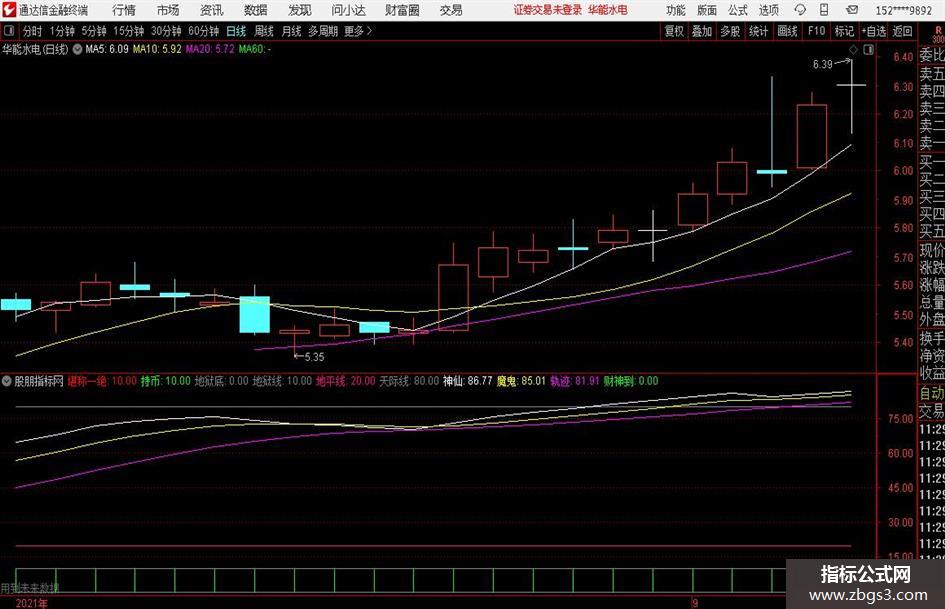
Task: Click the 神仙: 86.77 indicator value
Action: (x=468, y=381)
